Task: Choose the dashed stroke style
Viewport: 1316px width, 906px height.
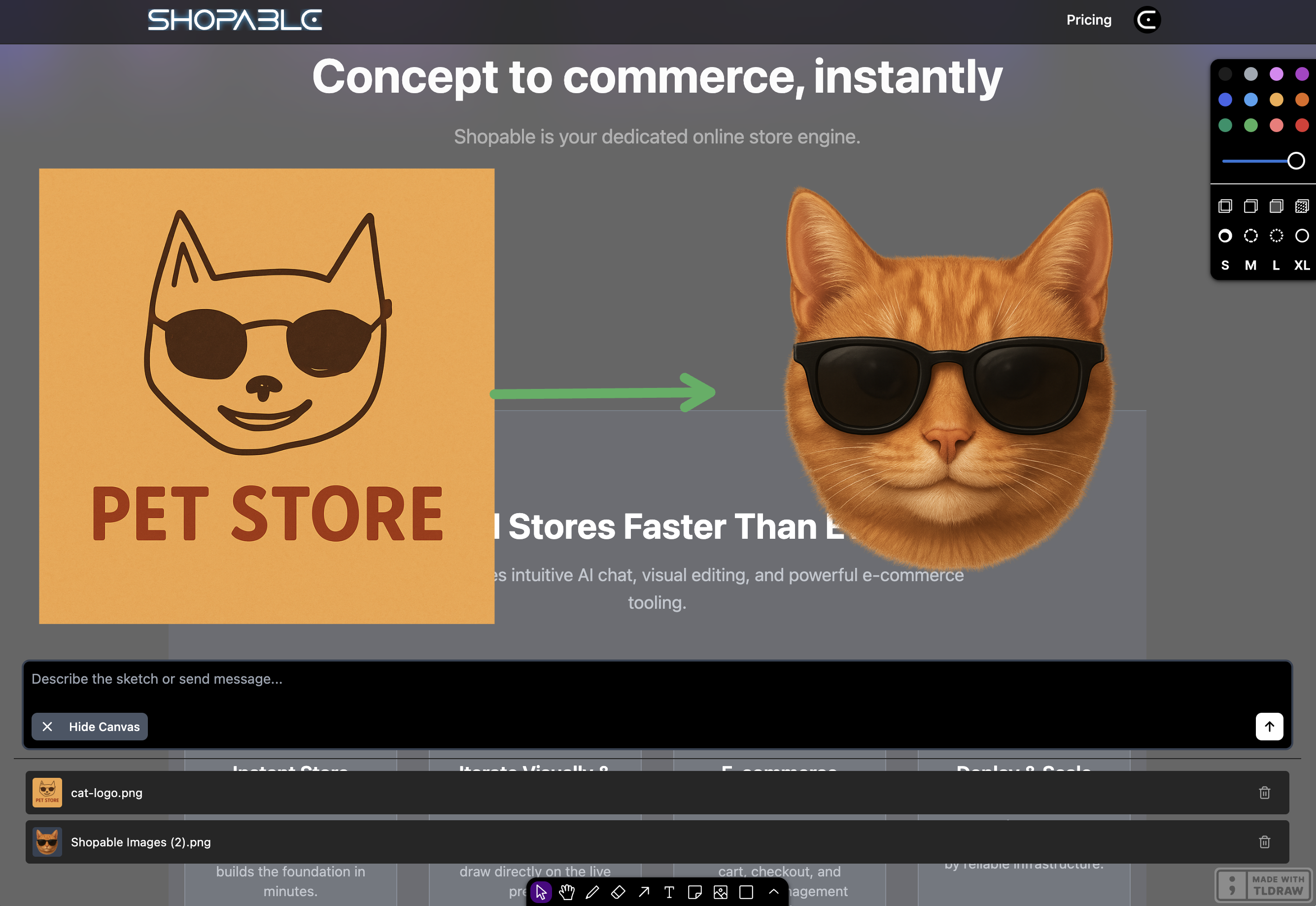Action: 1251,236
